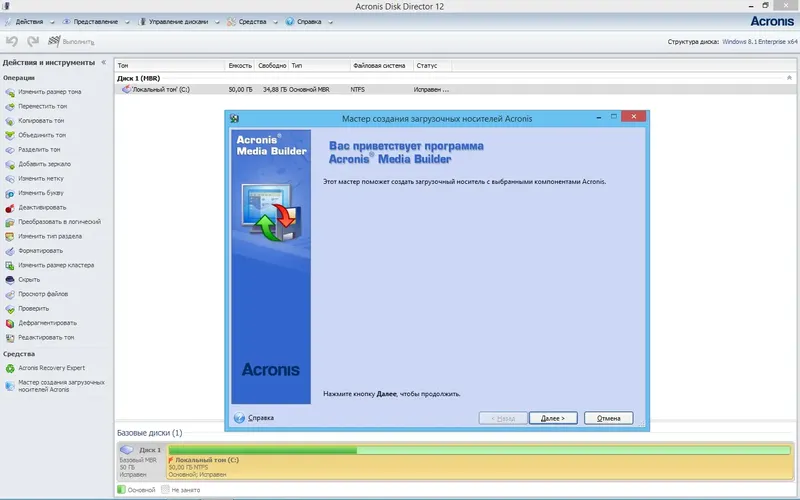This screenshot has width=800, height=500.
Task: Open the Управление дисками menu
Action: pyautogui.click(x=178, y=22)
